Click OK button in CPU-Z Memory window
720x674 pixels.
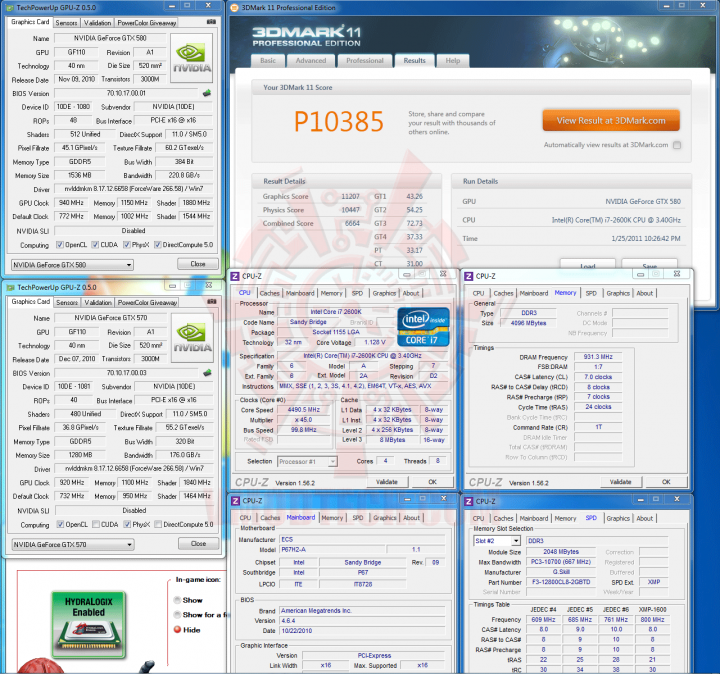pos(666,482)
